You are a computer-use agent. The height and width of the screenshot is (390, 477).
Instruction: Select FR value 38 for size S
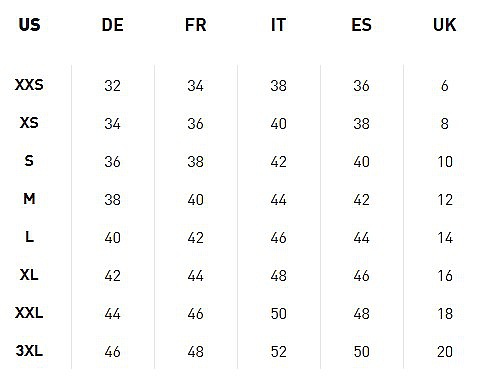pyautogui.click(x=195, y=162)
